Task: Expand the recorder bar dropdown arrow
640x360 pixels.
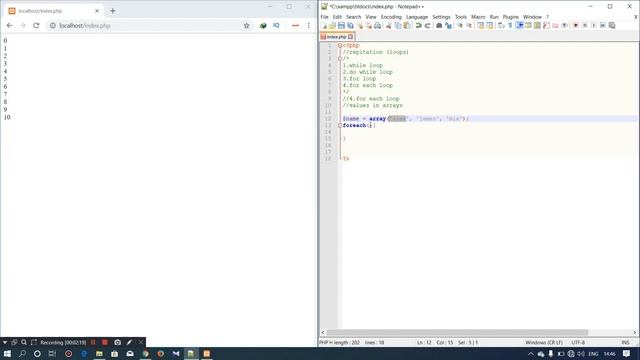Action: coord(4,342)
